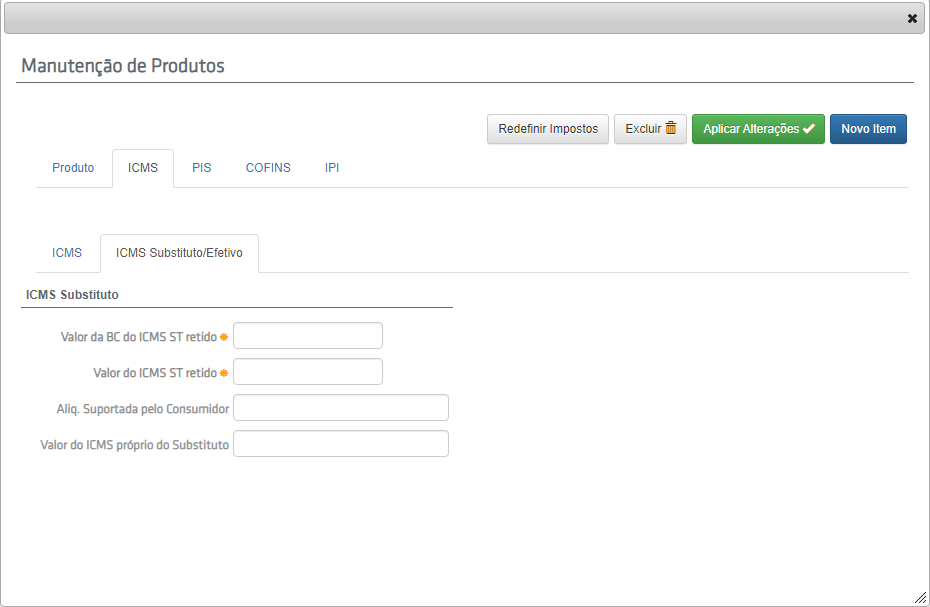Add a new item with Novo Item
This screenshot has height=607, width=930.
pyautogui.click(x=868, y=129)
